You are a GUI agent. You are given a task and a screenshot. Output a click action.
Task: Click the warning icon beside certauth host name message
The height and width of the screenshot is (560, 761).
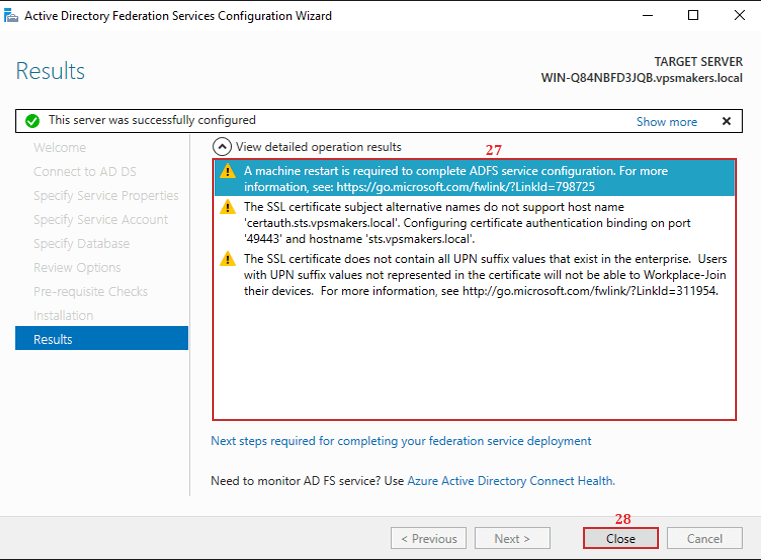point(228,207)
